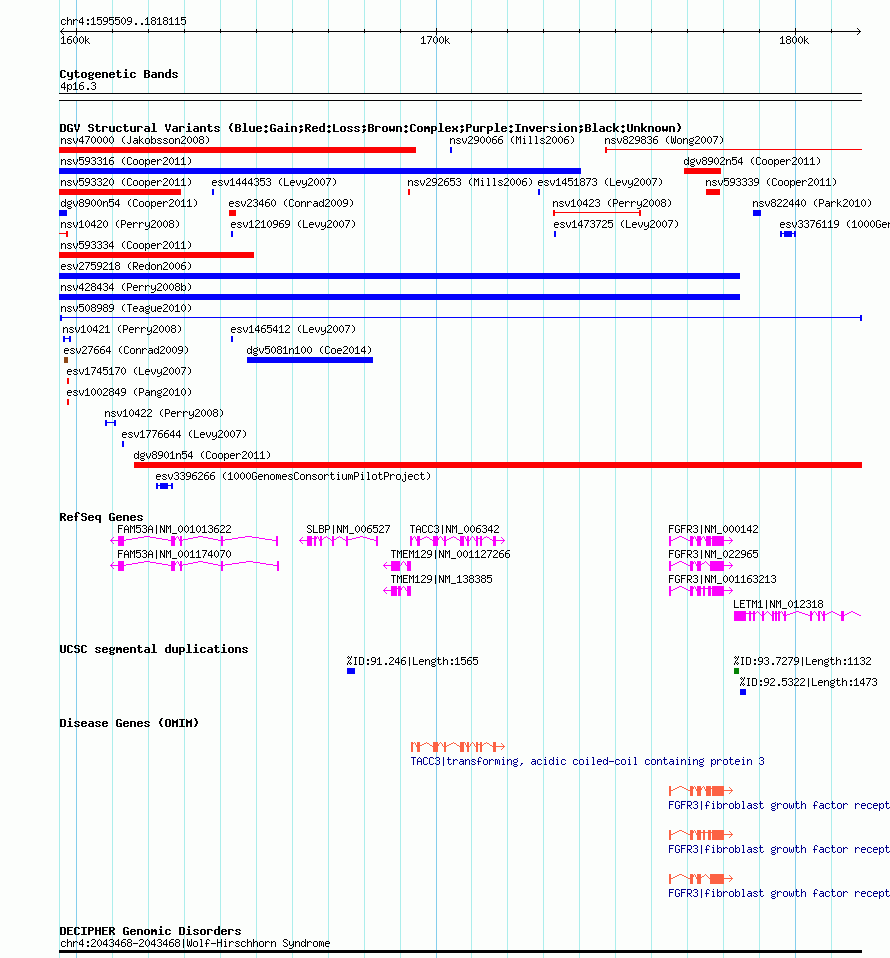
Task: Click the Wolf-Hirschhorn Syndrome DECIPHER label
Action: point(194,943)
